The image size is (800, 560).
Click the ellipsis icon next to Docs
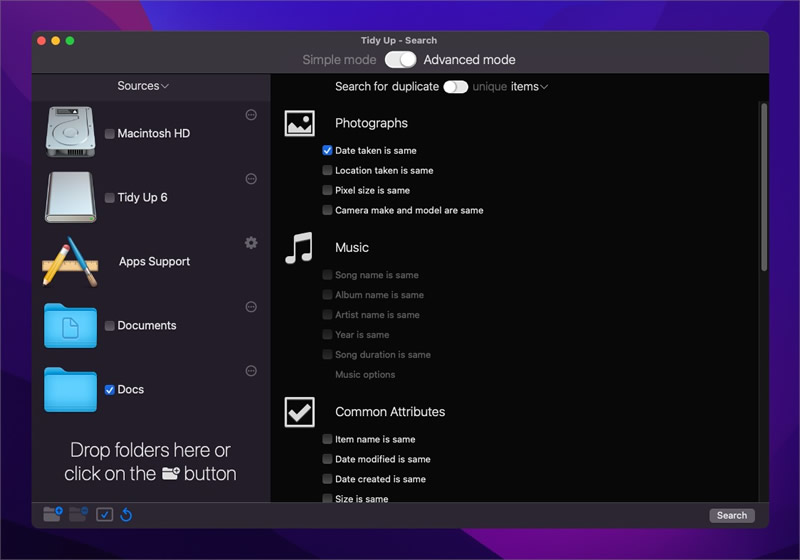coord(251,371)
